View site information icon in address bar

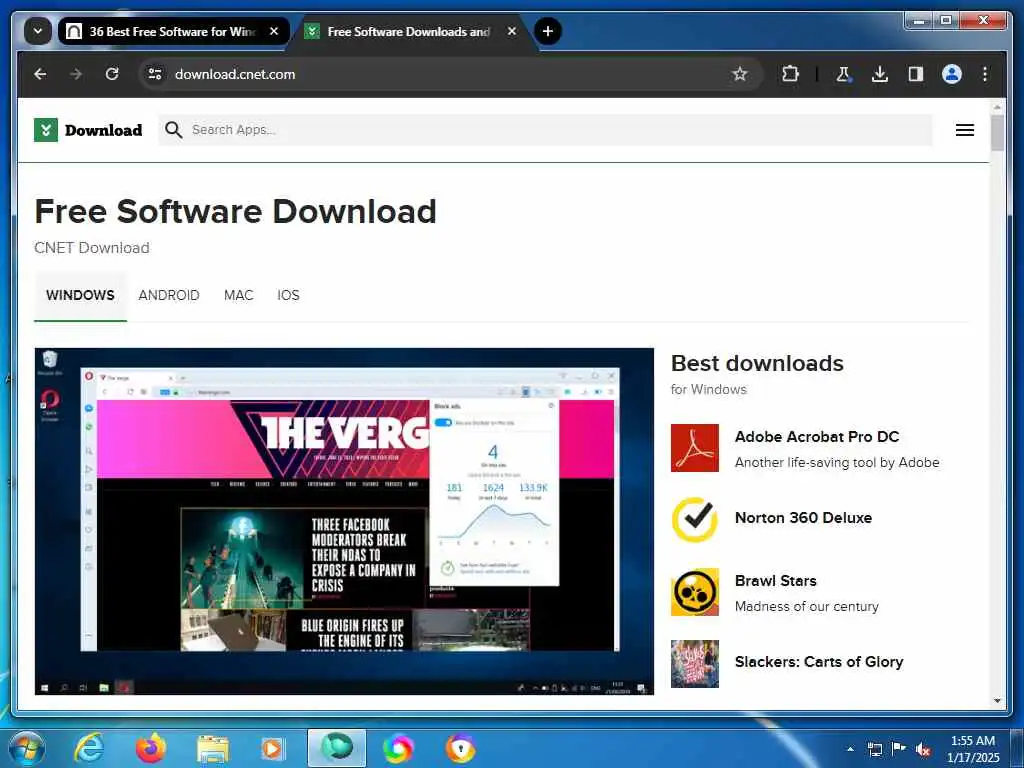click(155, 74)
